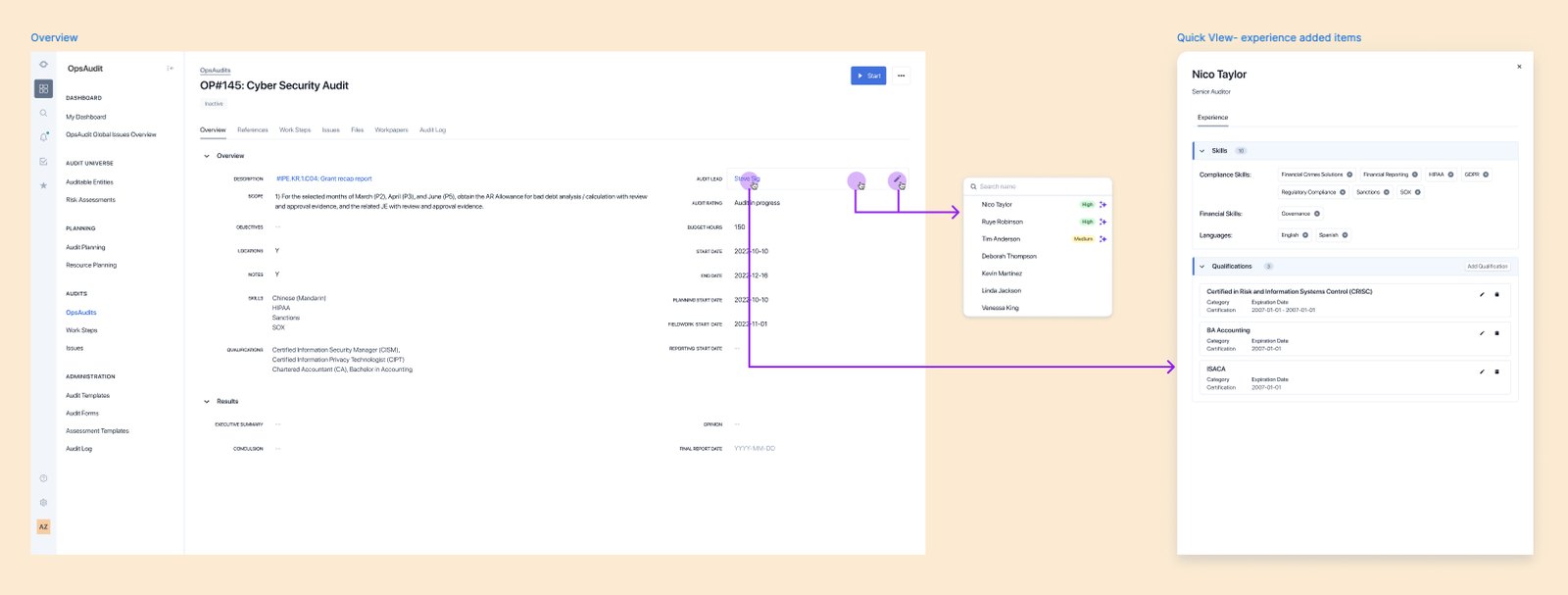The height and width of the screenshot is (595, 1568).
Task: Remove the Spanish language chip
Action: [x=1345, y=235]
